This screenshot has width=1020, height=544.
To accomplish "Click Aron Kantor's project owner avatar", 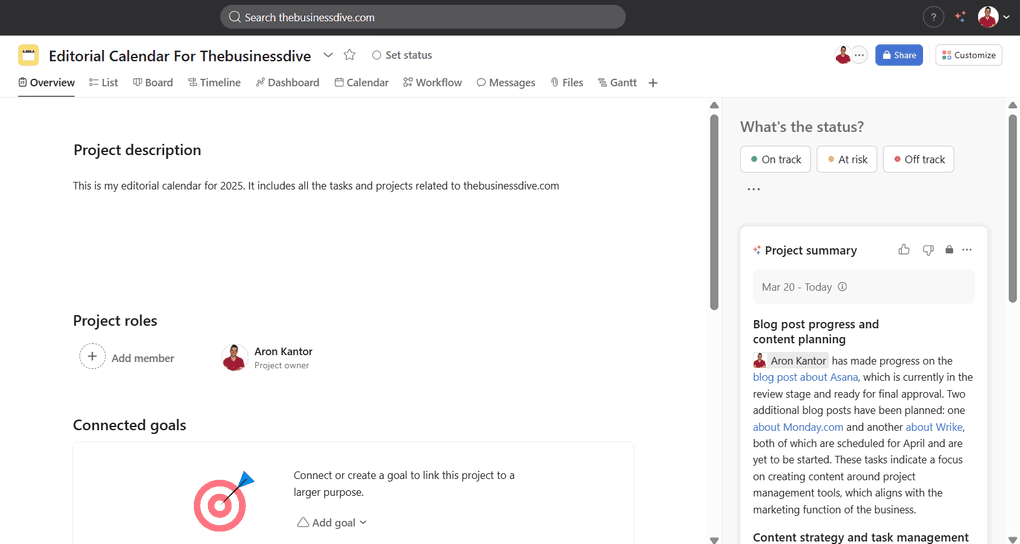I will (234, 357).
